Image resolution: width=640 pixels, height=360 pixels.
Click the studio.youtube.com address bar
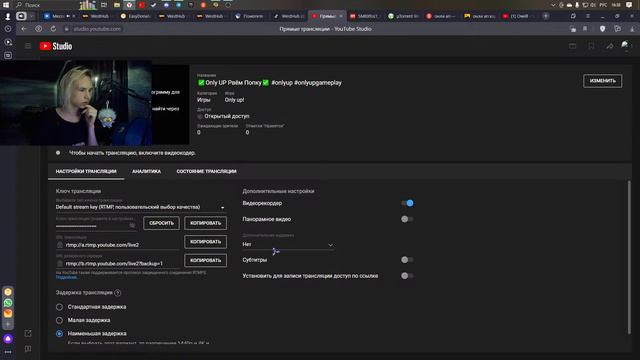[97, 29]
